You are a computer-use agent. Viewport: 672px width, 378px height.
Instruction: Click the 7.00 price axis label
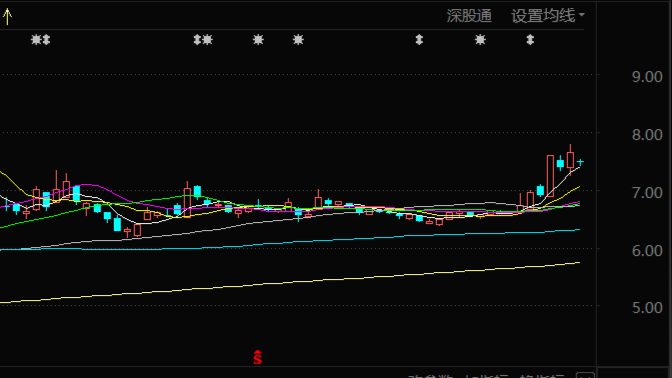pos(647,193)
